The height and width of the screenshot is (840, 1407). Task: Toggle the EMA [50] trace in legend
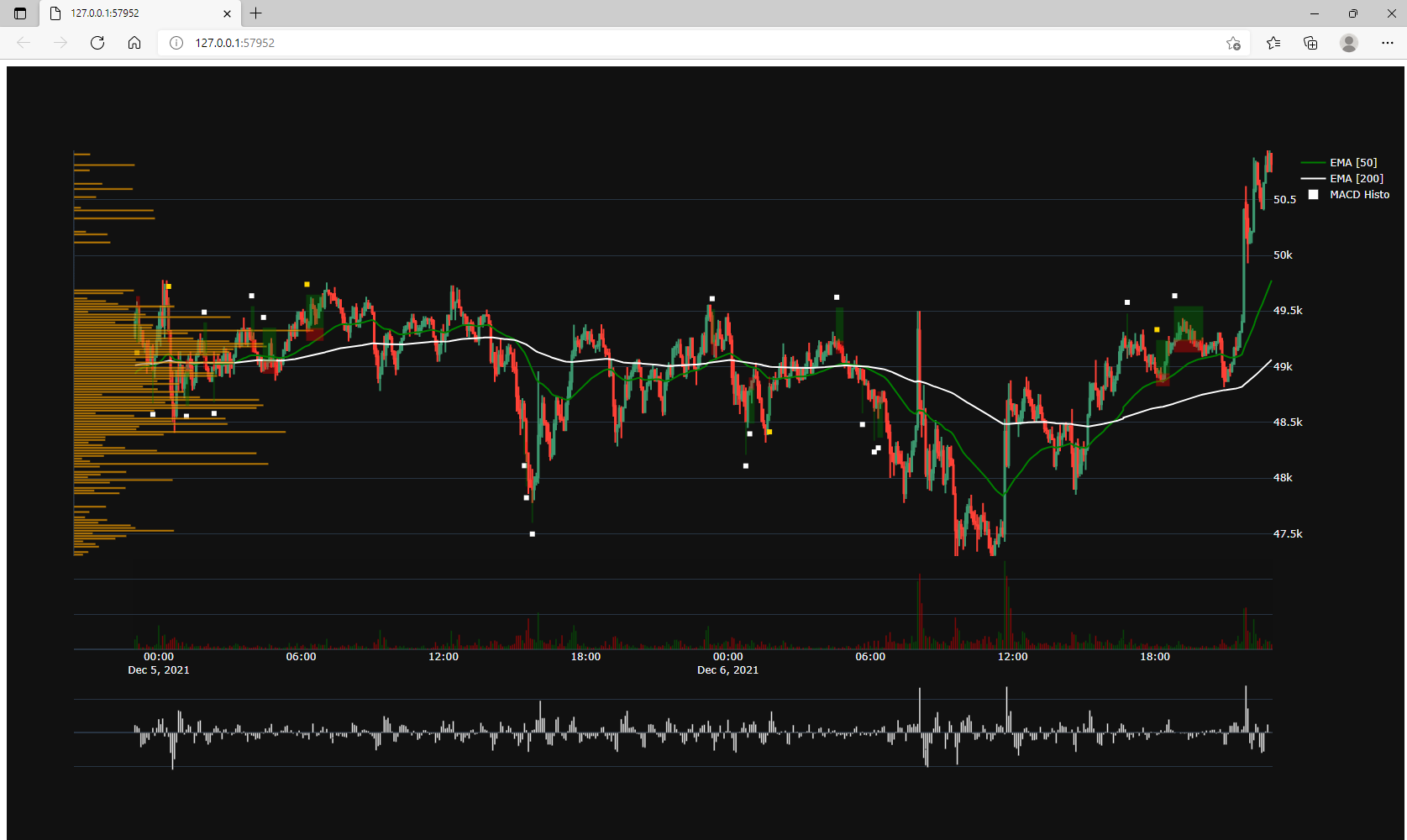pos(1352,163)
